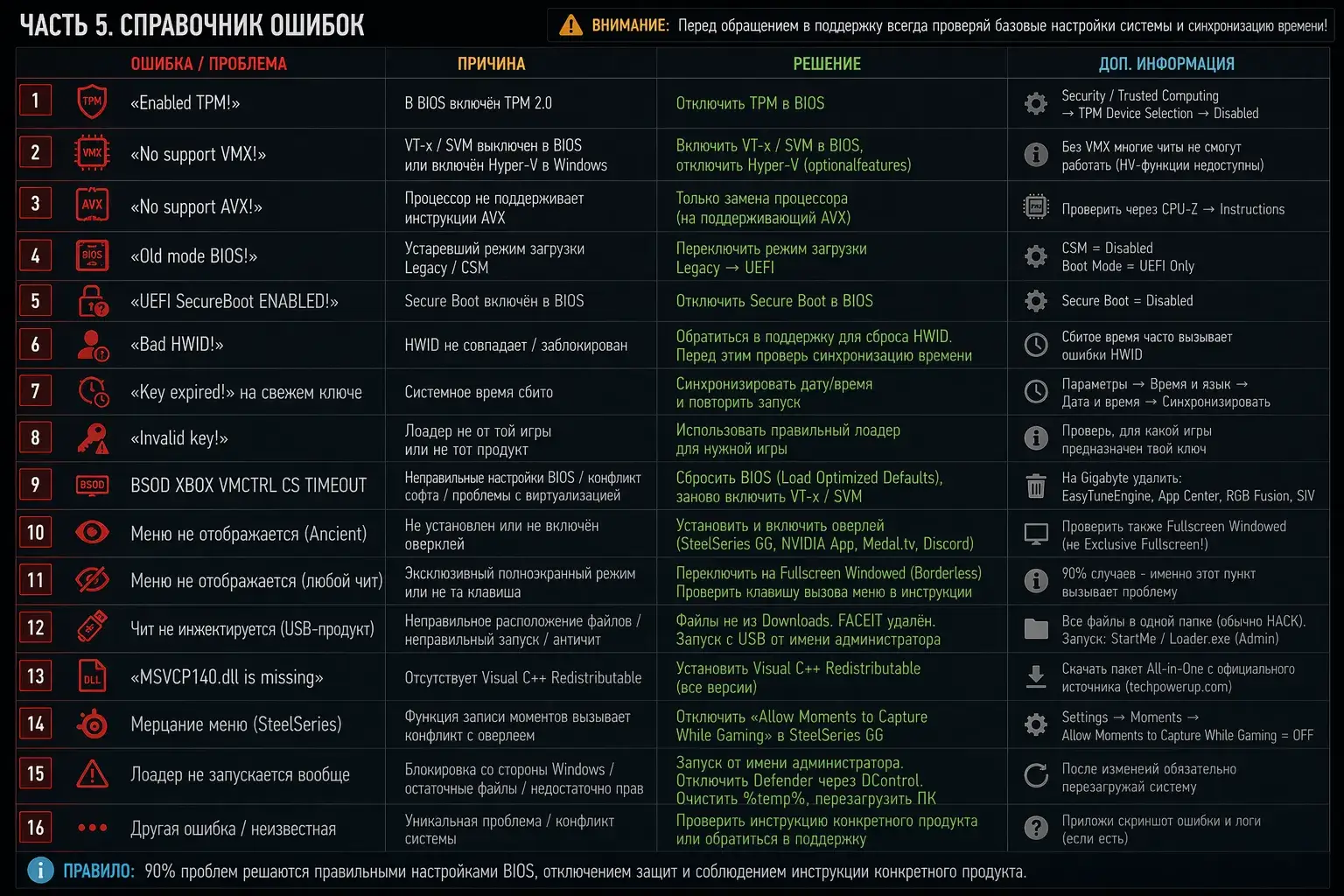Click the warning triangle icon in row 15
The height and width of the screenshot is (896, 1344).
tap(92, 773)
